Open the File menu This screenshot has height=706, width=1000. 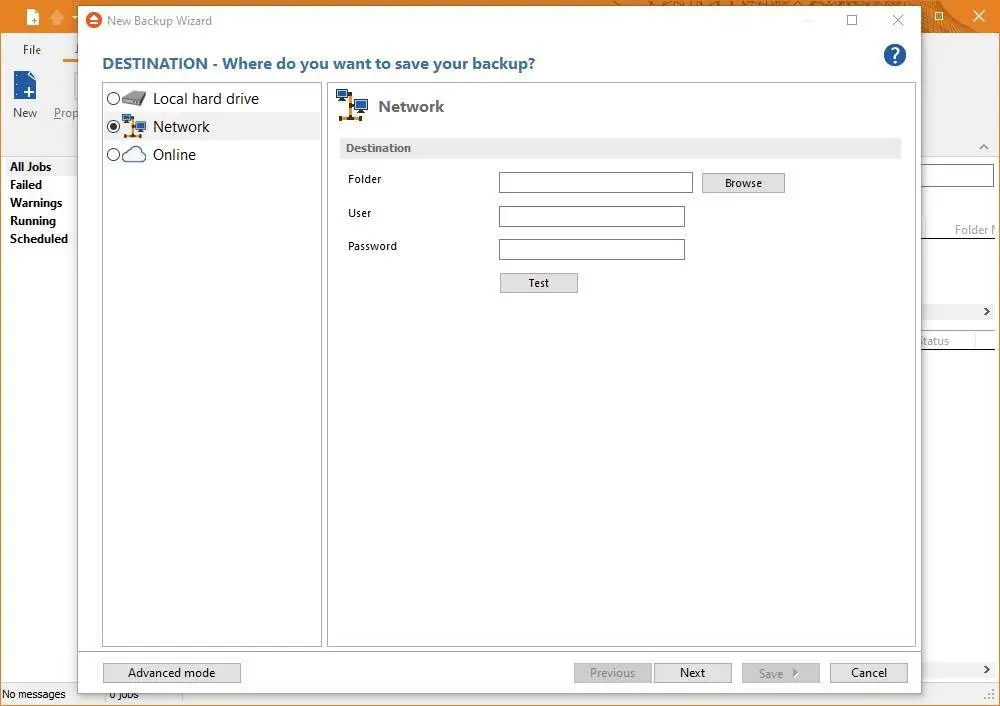pos(32,50)
